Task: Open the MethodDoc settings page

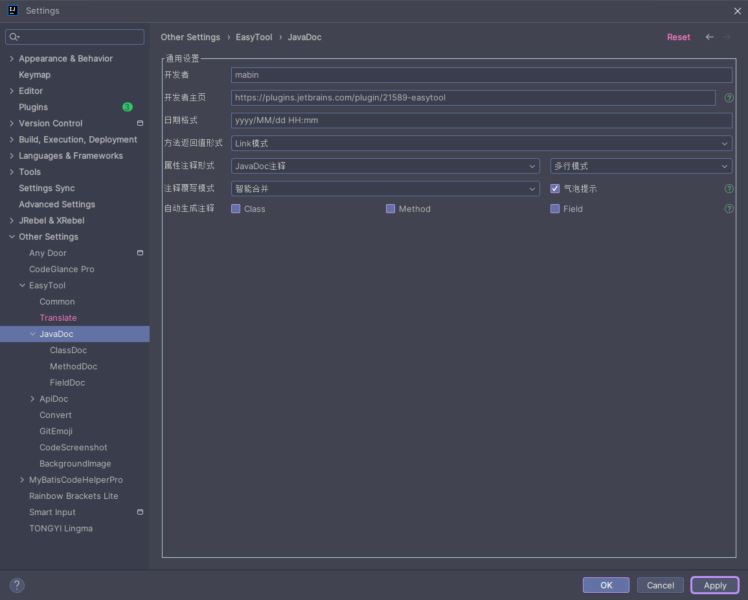Action: coord(74,367)
